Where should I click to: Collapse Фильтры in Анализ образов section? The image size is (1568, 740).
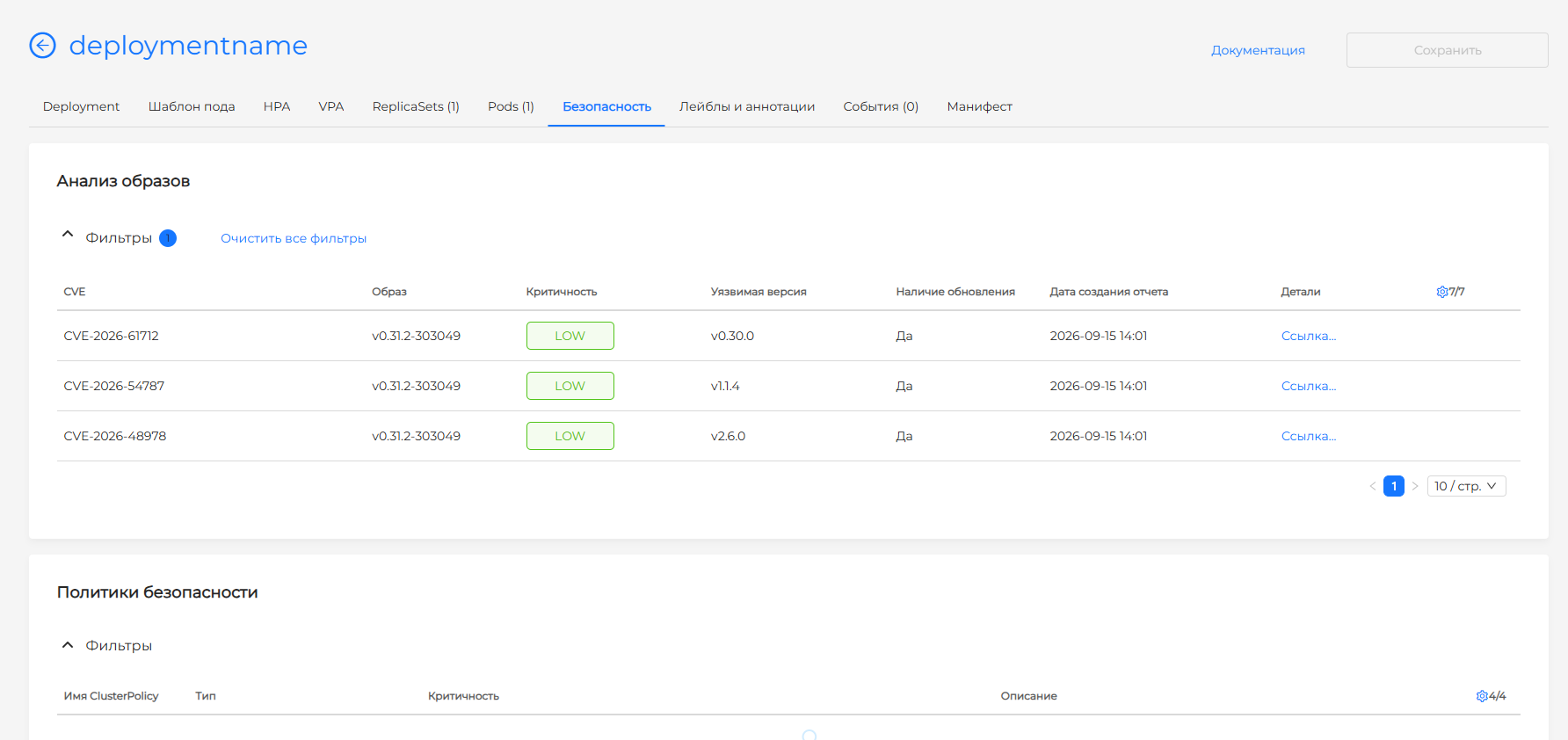(68, 235)
